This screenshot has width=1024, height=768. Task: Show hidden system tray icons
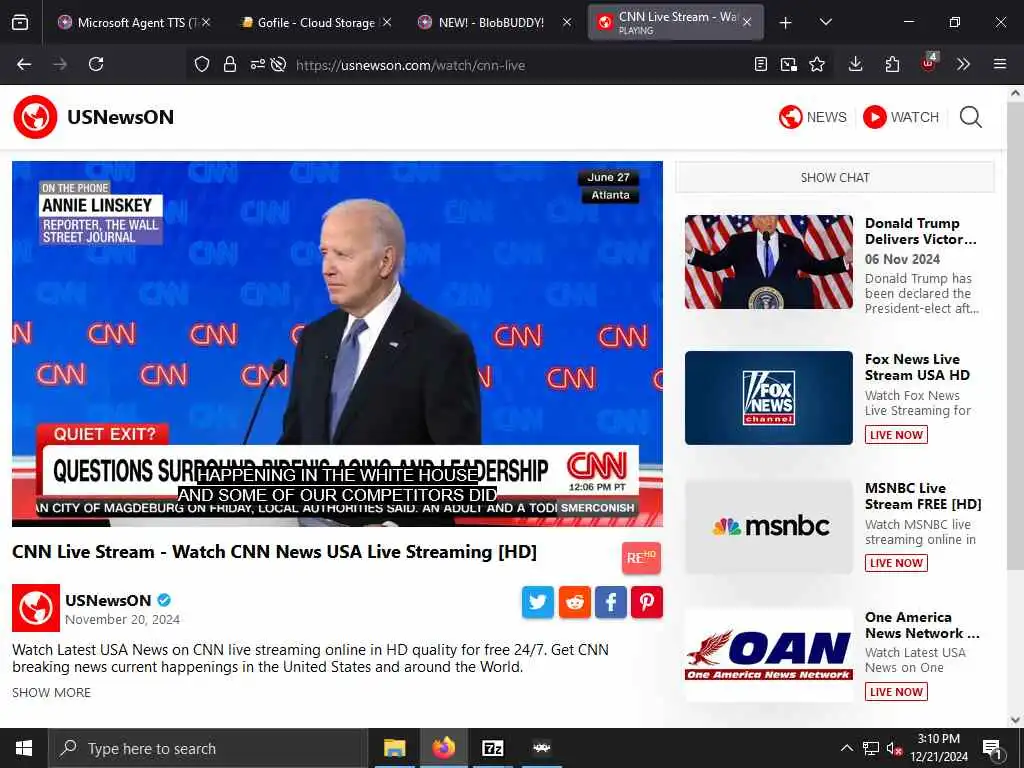(x=846, y=748)
